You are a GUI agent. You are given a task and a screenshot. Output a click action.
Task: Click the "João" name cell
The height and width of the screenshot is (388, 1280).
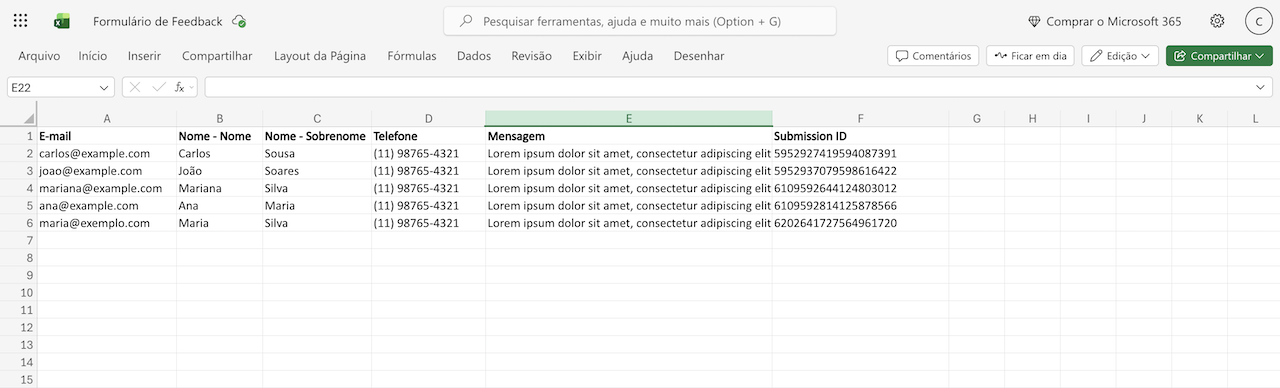(220, 171)
